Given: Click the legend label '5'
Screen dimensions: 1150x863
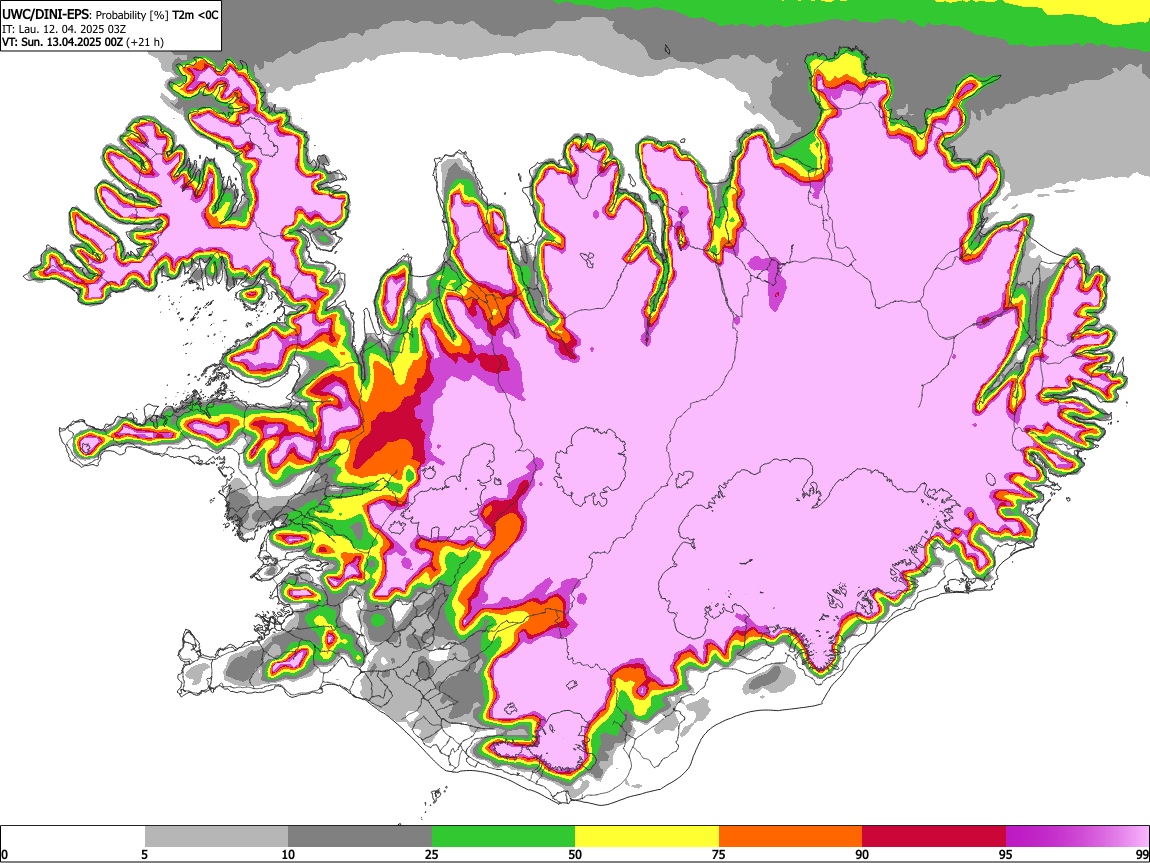Looking at the screenshot, I should [x=144, y=854].
